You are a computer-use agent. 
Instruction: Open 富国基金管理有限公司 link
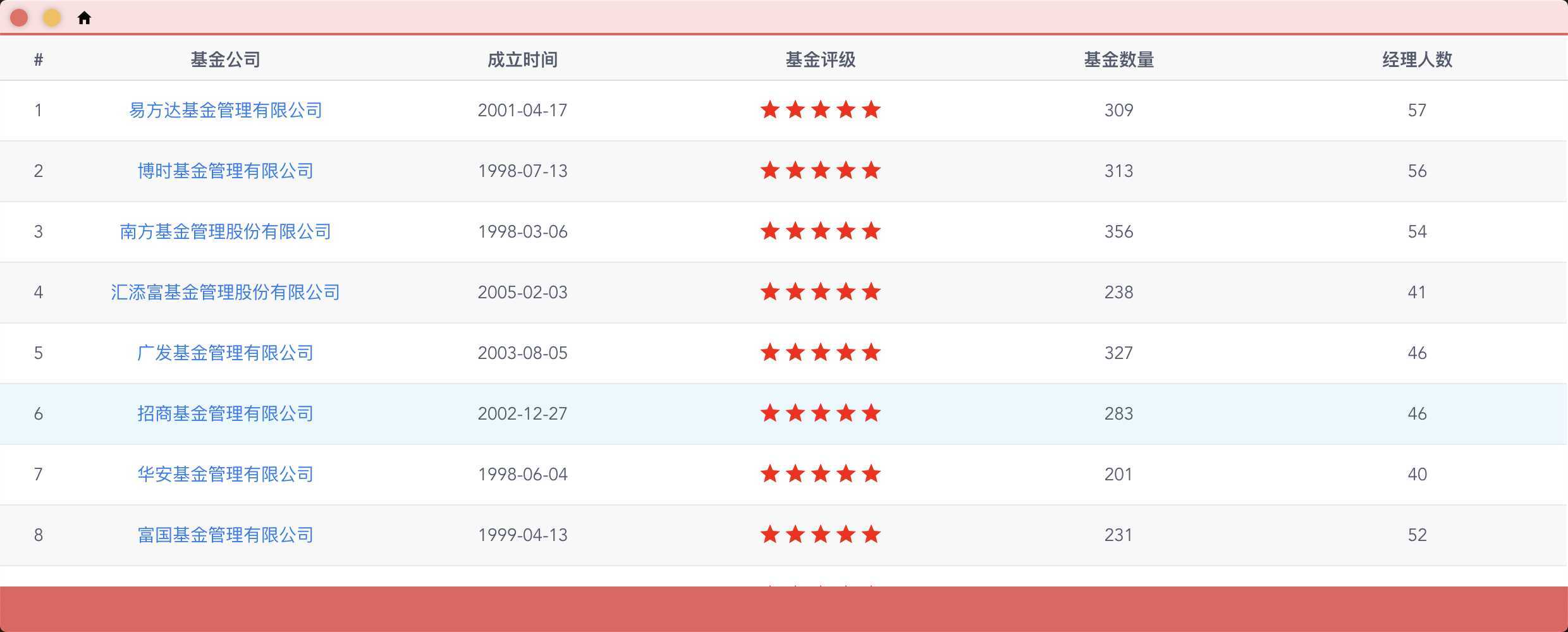(226, 535)
